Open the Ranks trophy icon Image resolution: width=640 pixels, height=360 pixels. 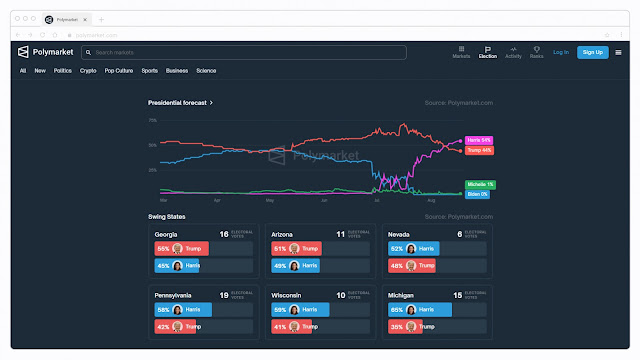point(537,49)
